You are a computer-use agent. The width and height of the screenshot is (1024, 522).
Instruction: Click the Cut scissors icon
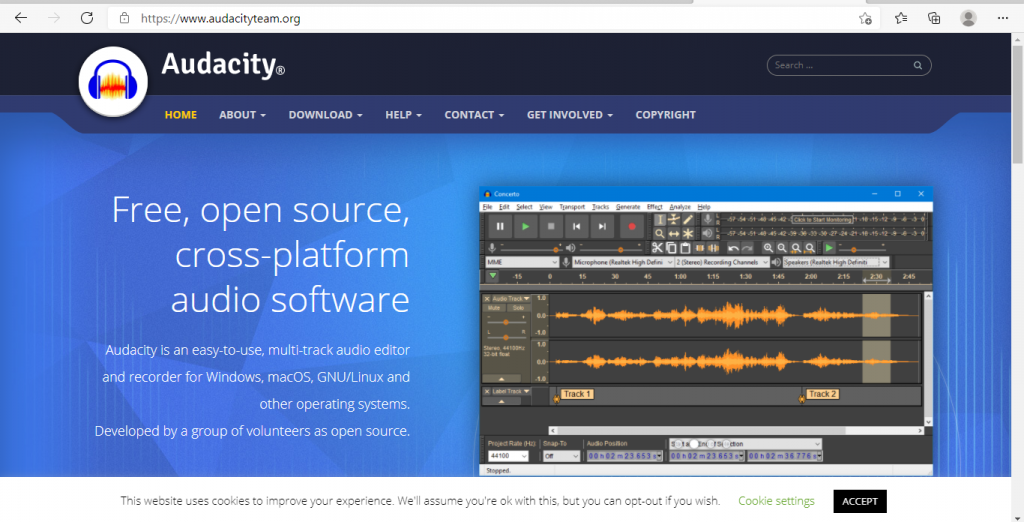tap(657, 248)
